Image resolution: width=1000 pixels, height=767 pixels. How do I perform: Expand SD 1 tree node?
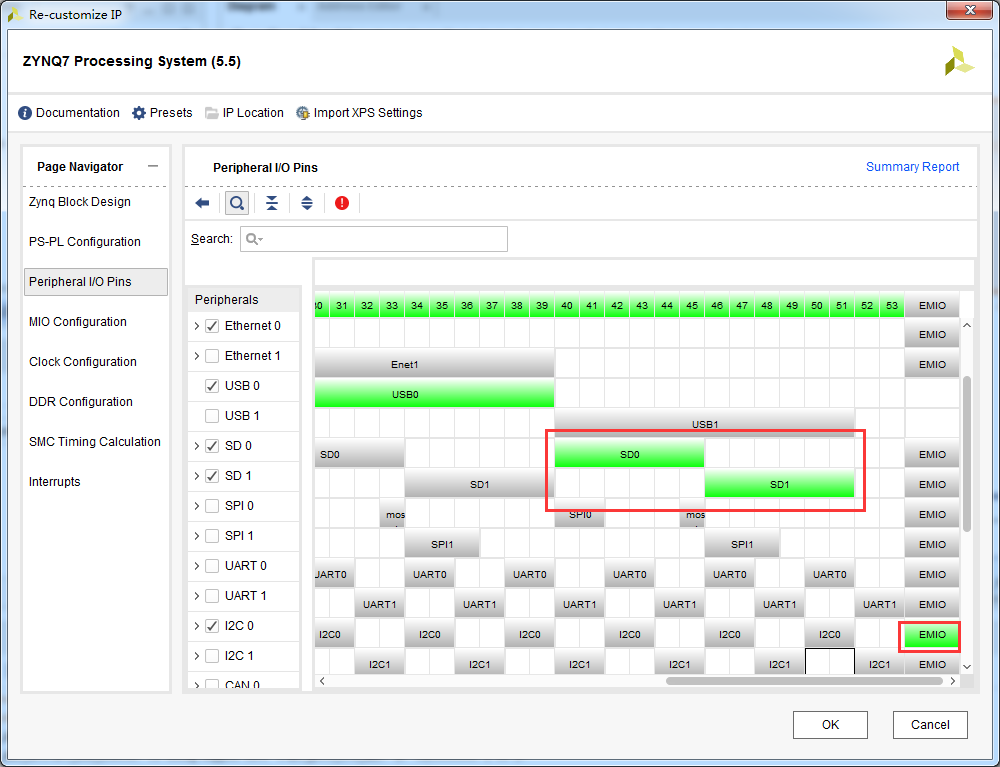pyautogui.click(x=196, y=476)
